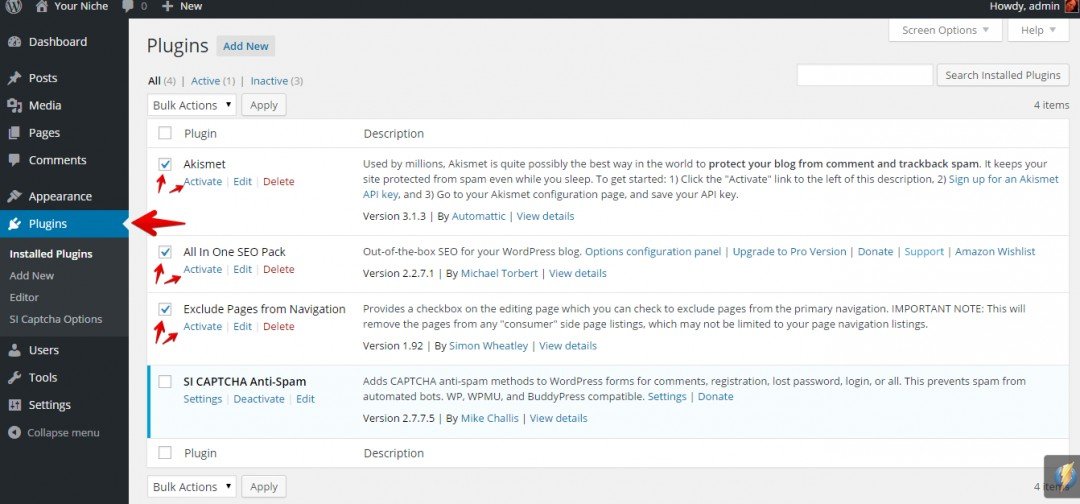
Task: Open the Michael Torbert author link
Action: click(x=499, y=273)
